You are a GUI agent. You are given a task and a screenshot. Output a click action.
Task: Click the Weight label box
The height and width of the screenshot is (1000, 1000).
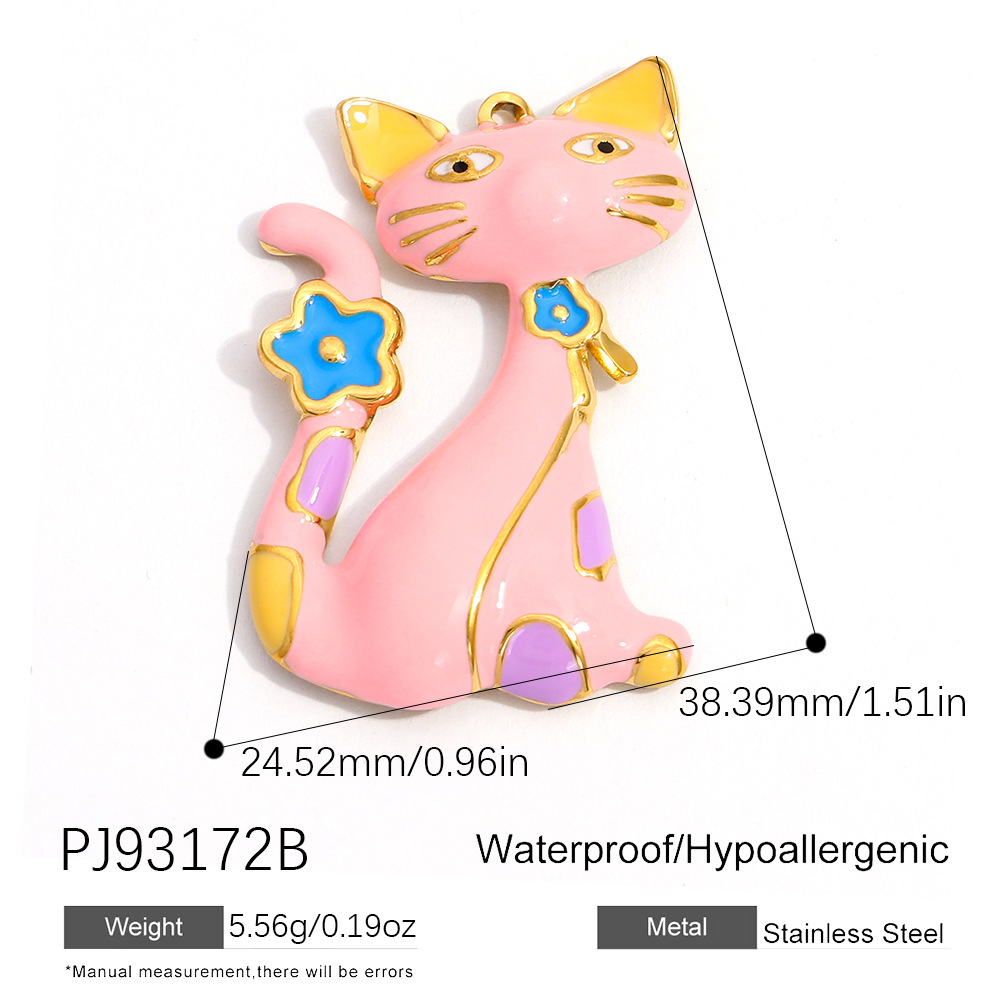tap(143, 927)
